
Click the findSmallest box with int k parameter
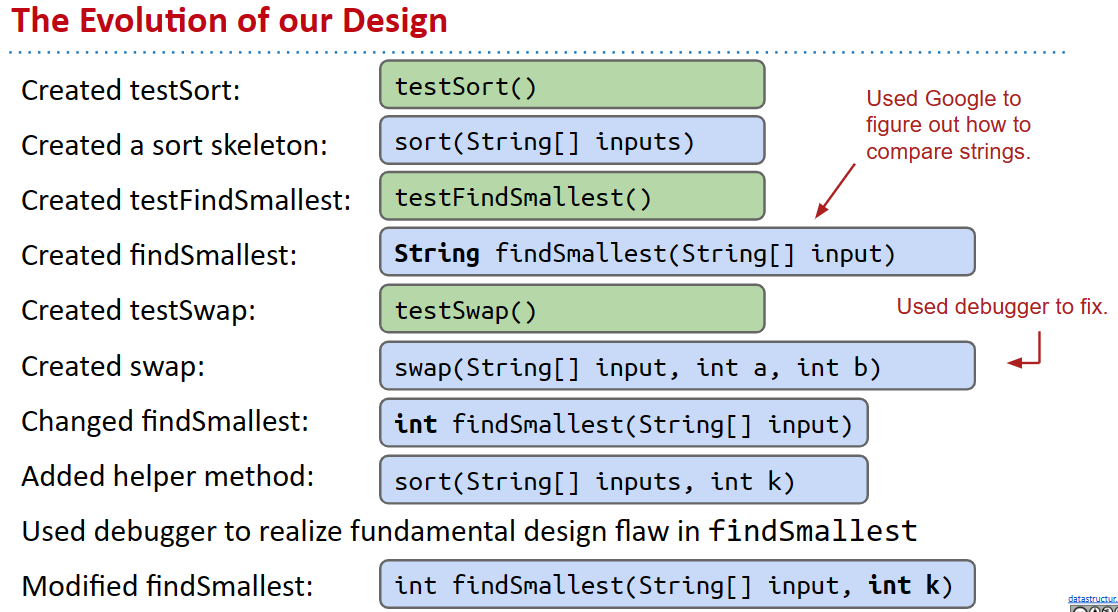pos(676,584)
